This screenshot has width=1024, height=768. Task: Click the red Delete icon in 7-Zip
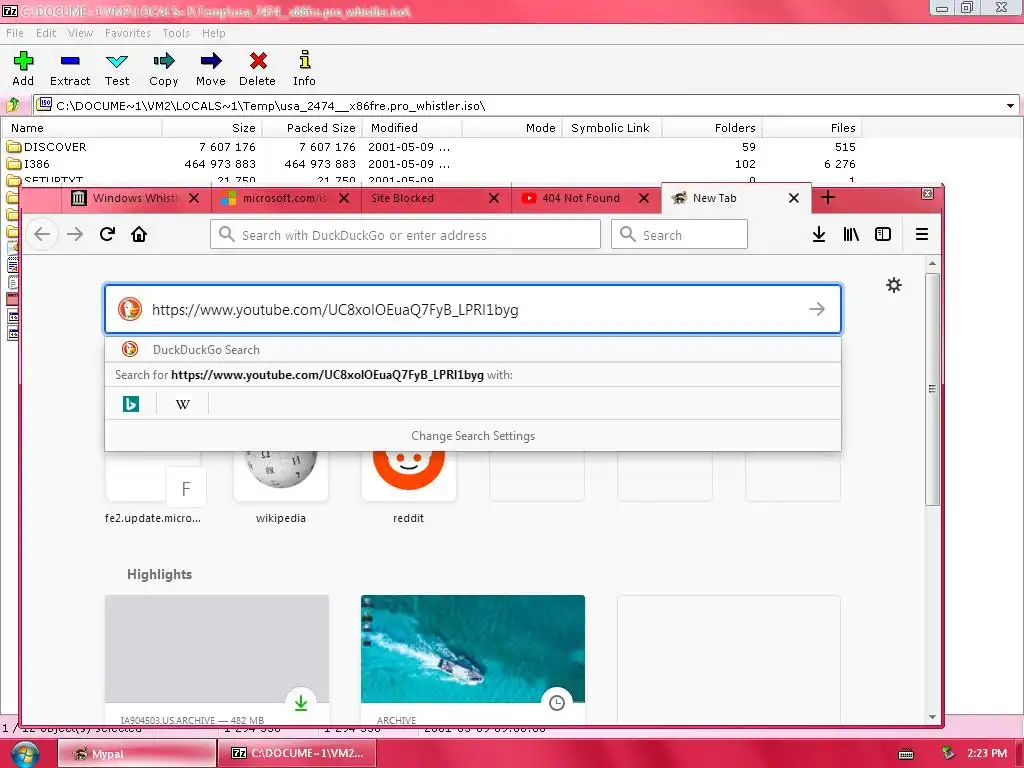[257, 69]
